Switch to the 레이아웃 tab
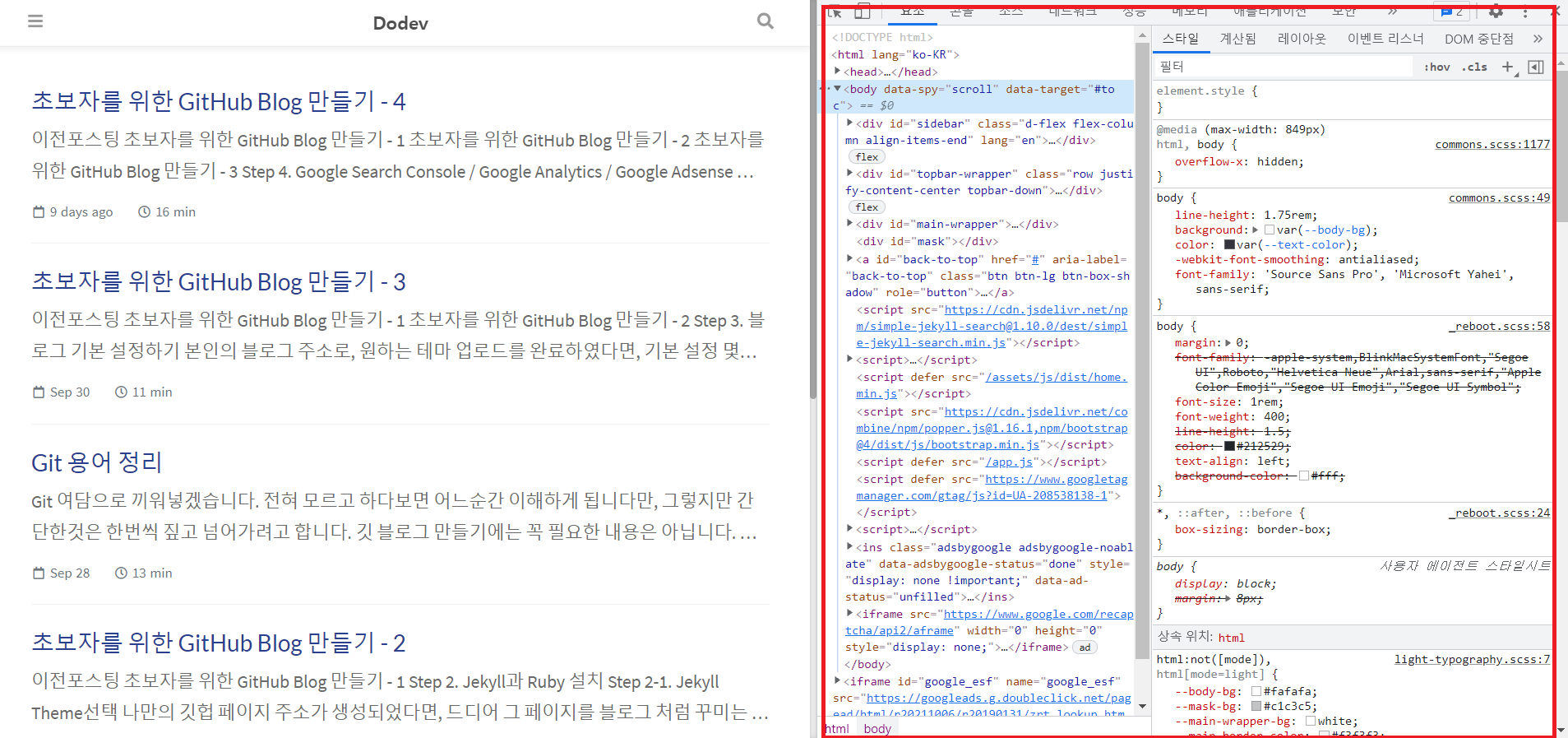1568x738 pixels. tap(1302, 39)
